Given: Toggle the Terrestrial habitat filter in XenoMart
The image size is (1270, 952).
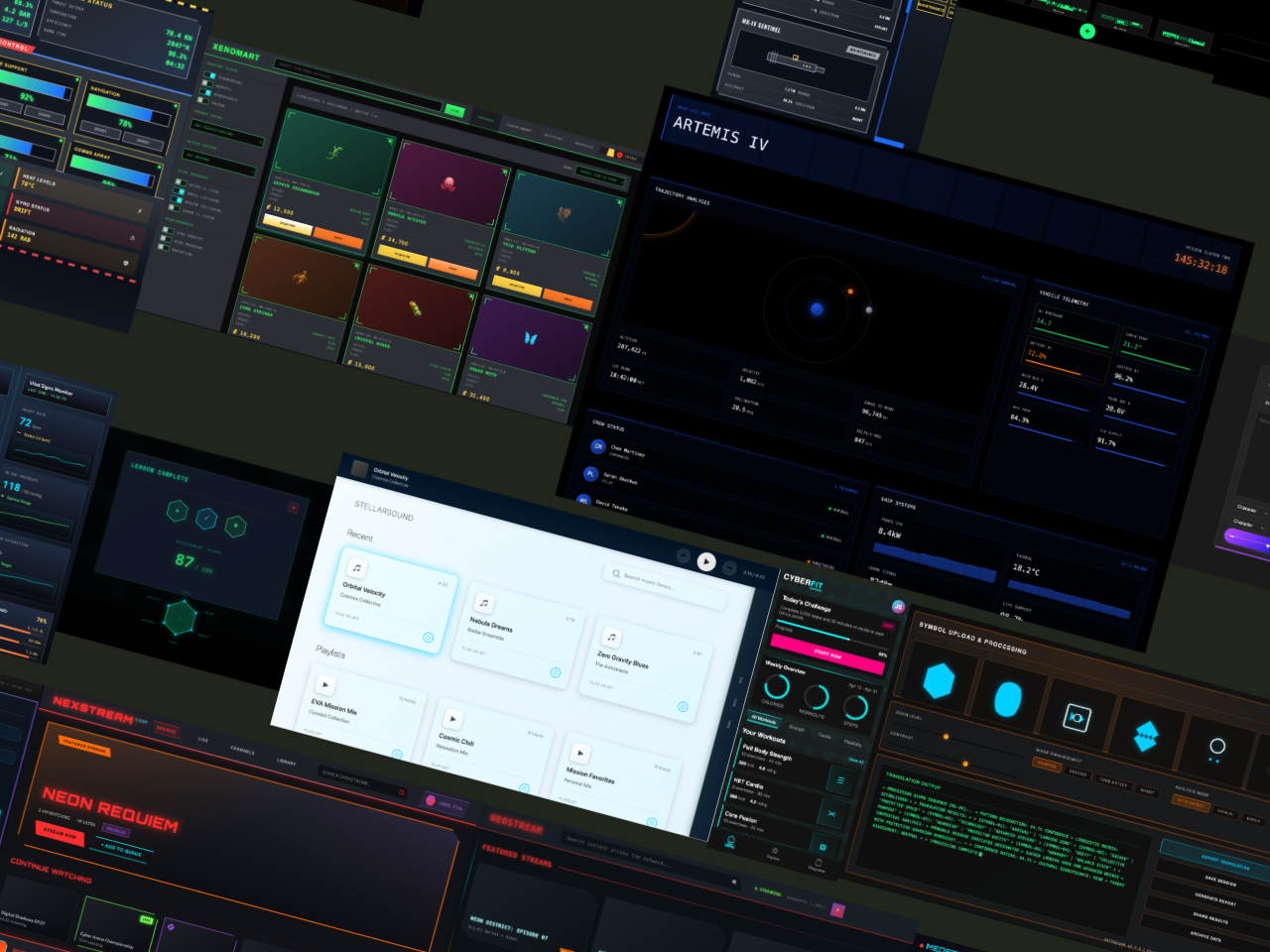Looking at the screenshot, I should [x=209, y=76].
